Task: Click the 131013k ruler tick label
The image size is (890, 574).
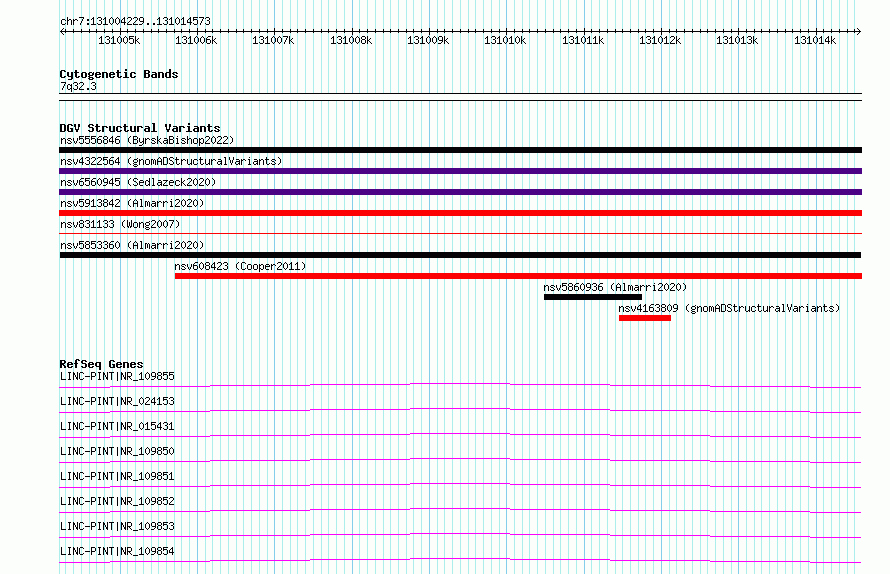Action: coord(738,40)
